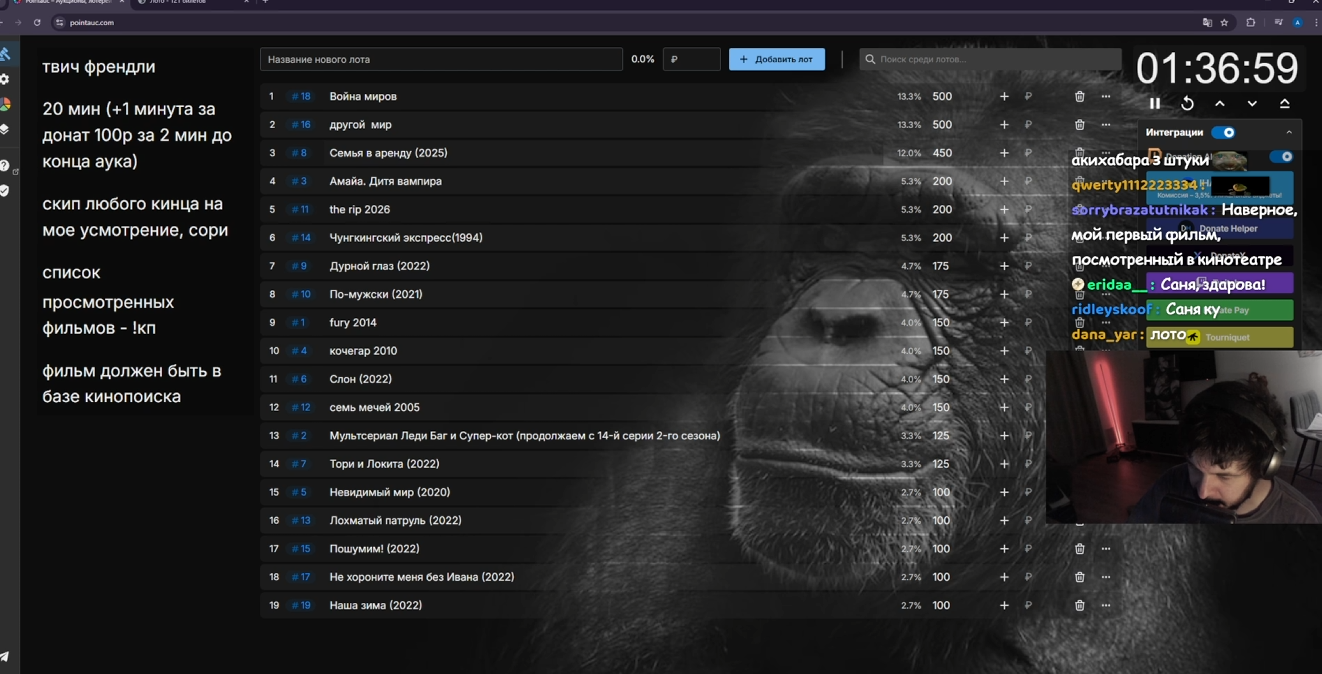This screenshot has width=1322, height=674.
Task: Open the help question mark icon
Action: 5,166
